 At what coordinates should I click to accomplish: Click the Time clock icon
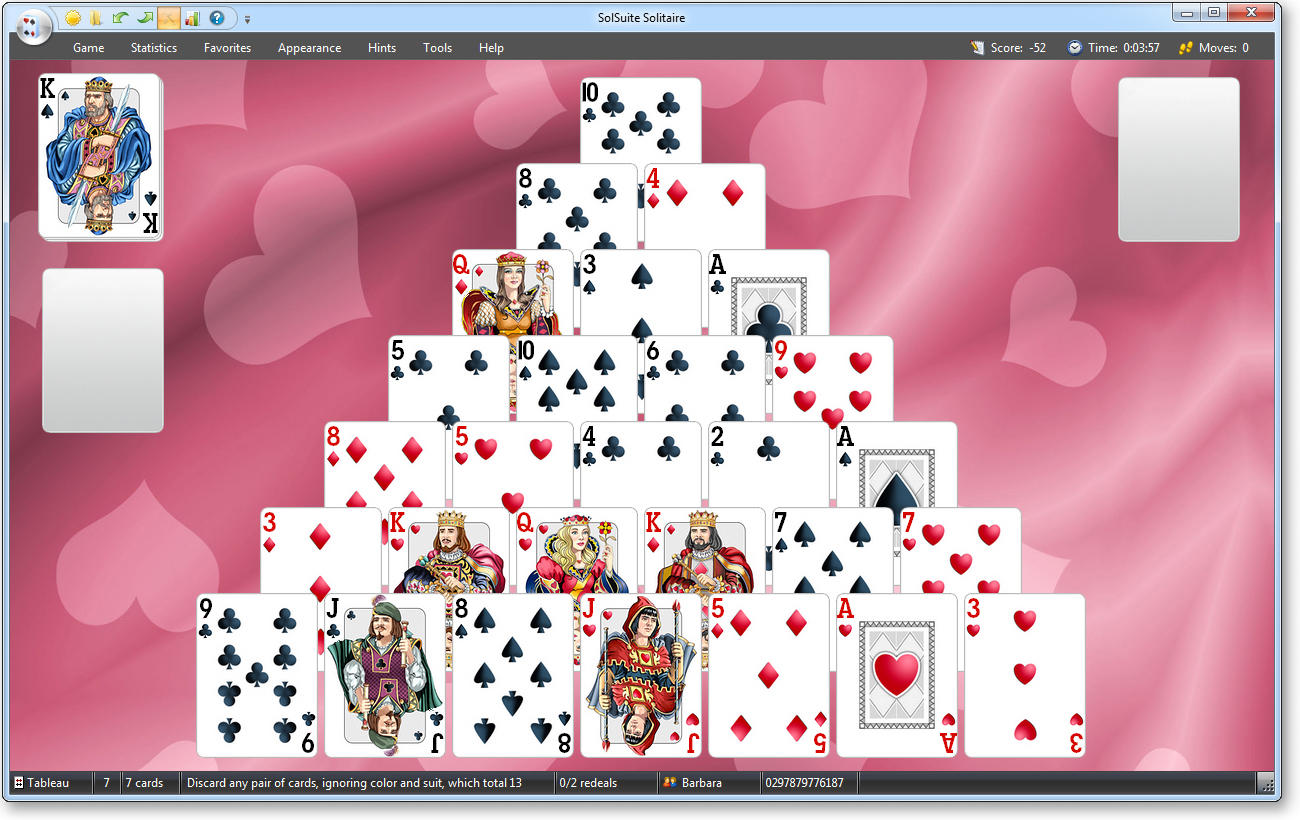1074,47
